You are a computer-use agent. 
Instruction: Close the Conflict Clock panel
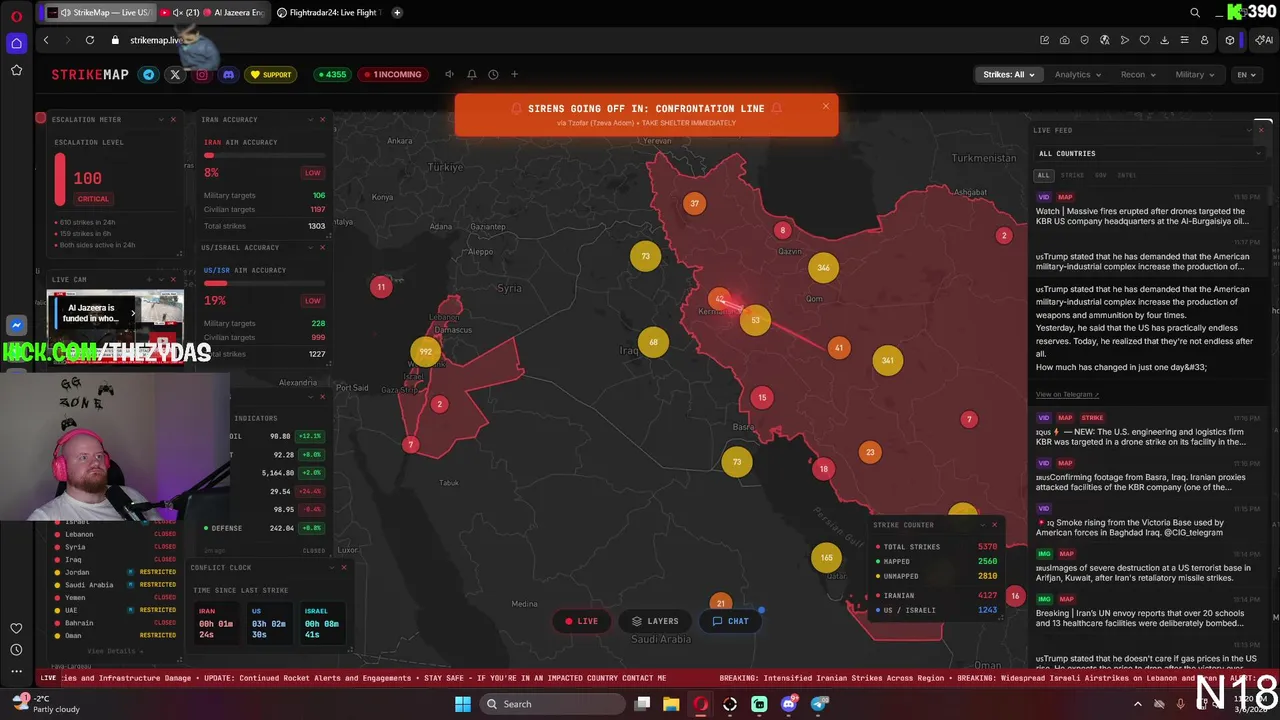click(344, 567)
